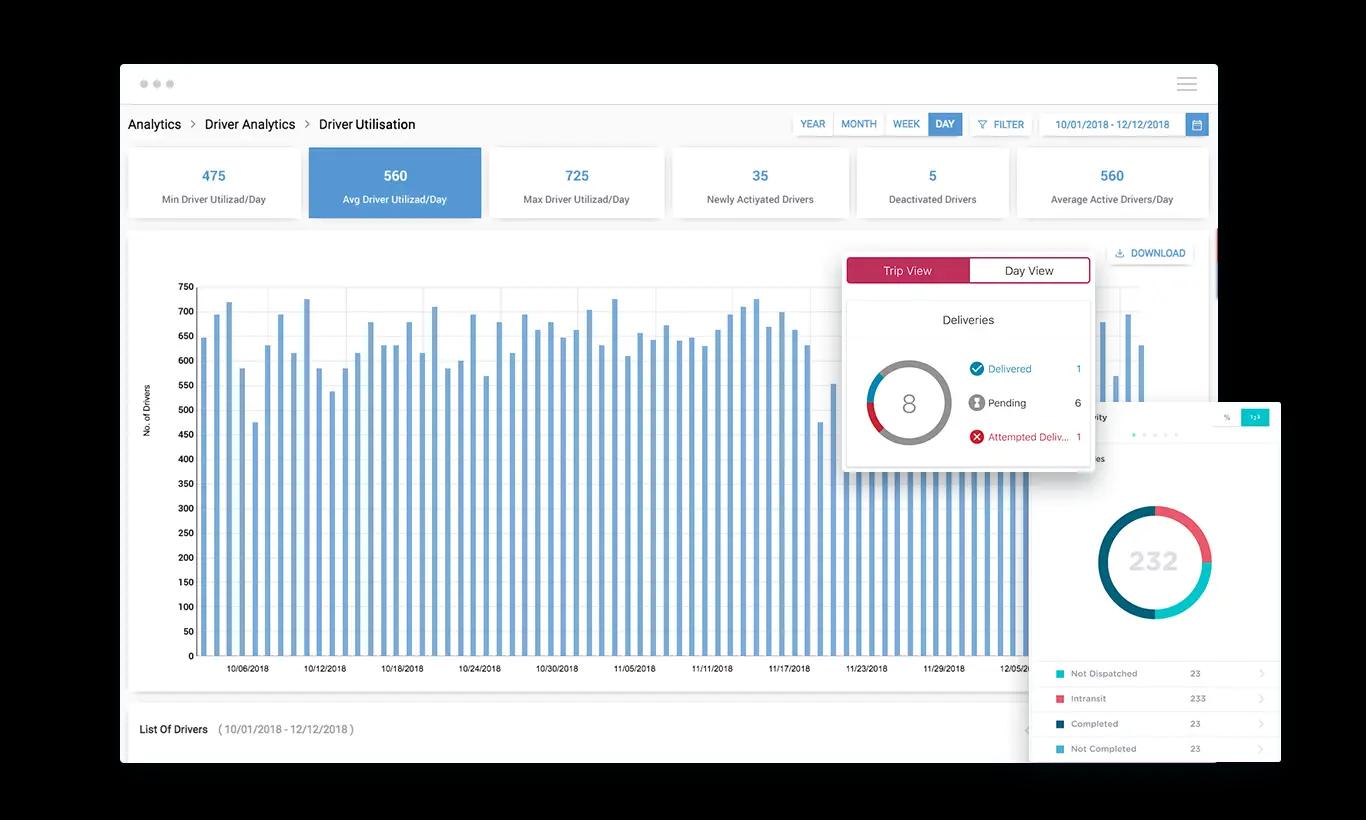Viewport: 1366px width, 820px height.
Task: Click the Not Dispatched teal color swatch
Action: (x=1060, y=674)
